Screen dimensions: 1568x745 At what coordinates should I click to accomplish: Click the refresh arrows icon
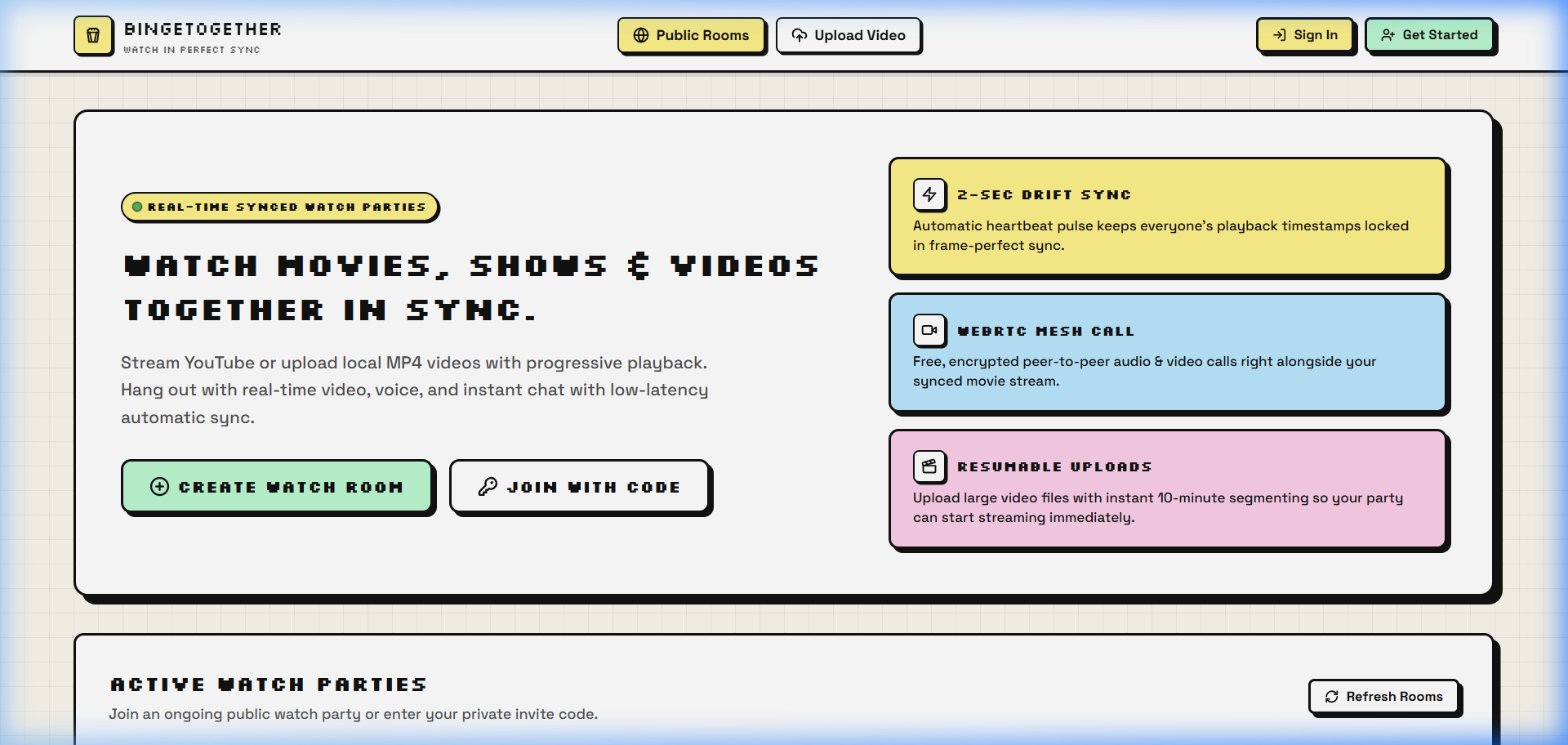(x=1332, y=697)
